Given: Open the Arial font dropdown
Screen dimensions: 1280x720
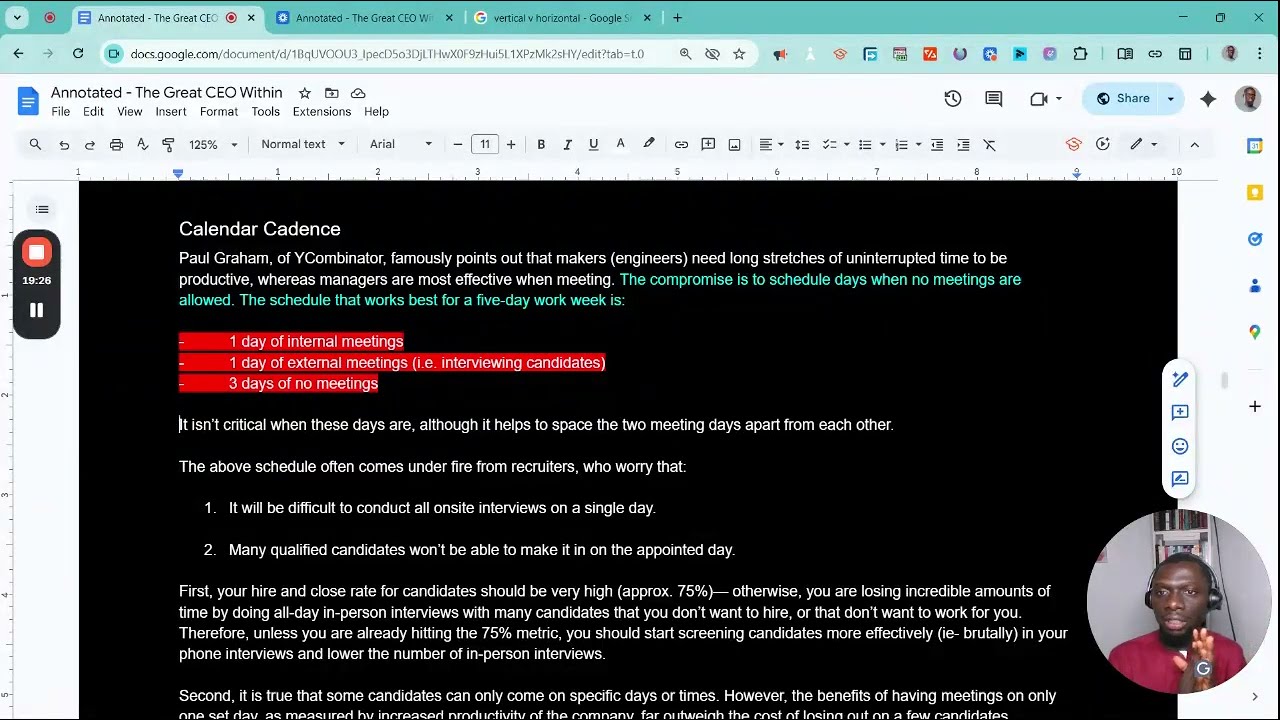Looking at the screenshot, I should pos(401,145).
